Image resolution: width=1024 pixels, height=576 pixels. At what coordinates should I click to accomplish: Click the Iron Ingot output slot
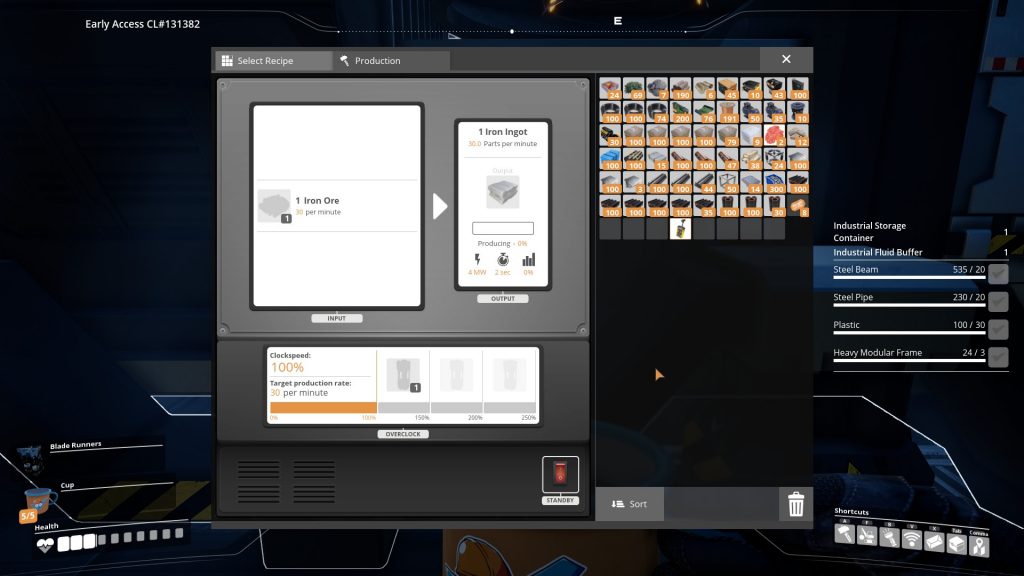click(502, 192)
